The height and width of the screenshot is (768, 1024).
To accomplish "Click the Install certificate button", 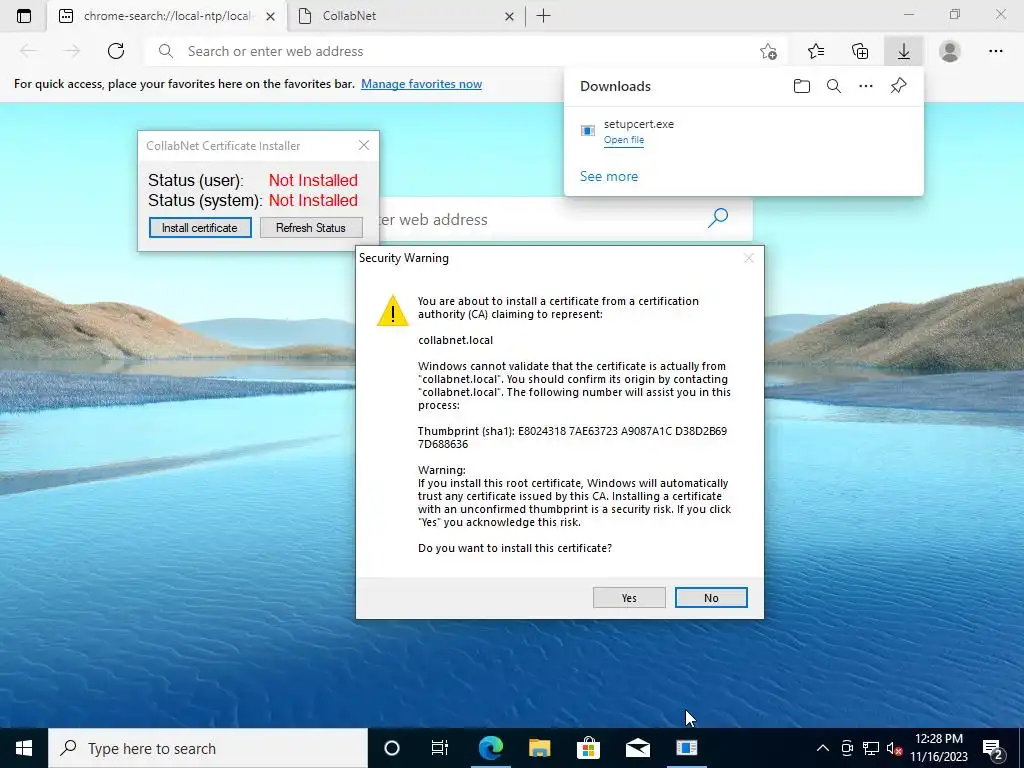I will [200, 227].
